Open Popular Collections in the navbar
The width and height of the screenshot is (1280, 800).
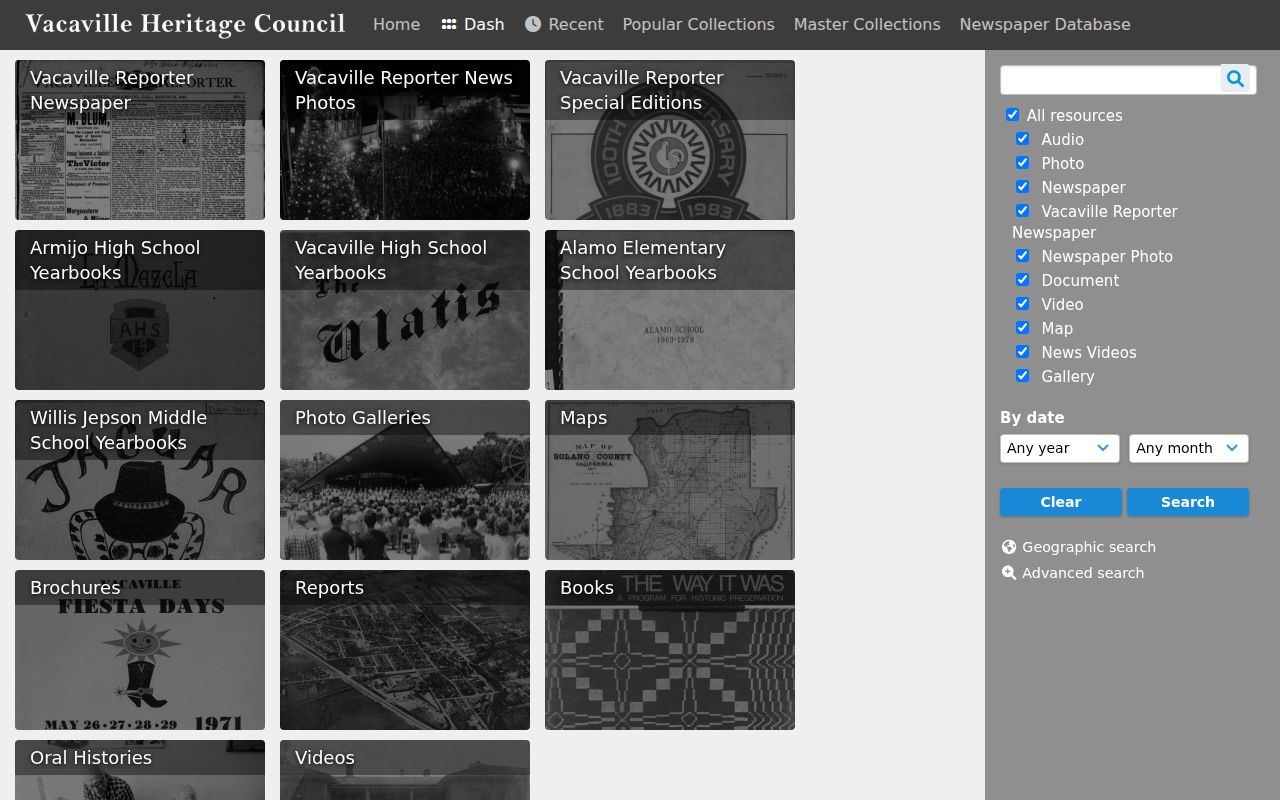click(698, 24)
